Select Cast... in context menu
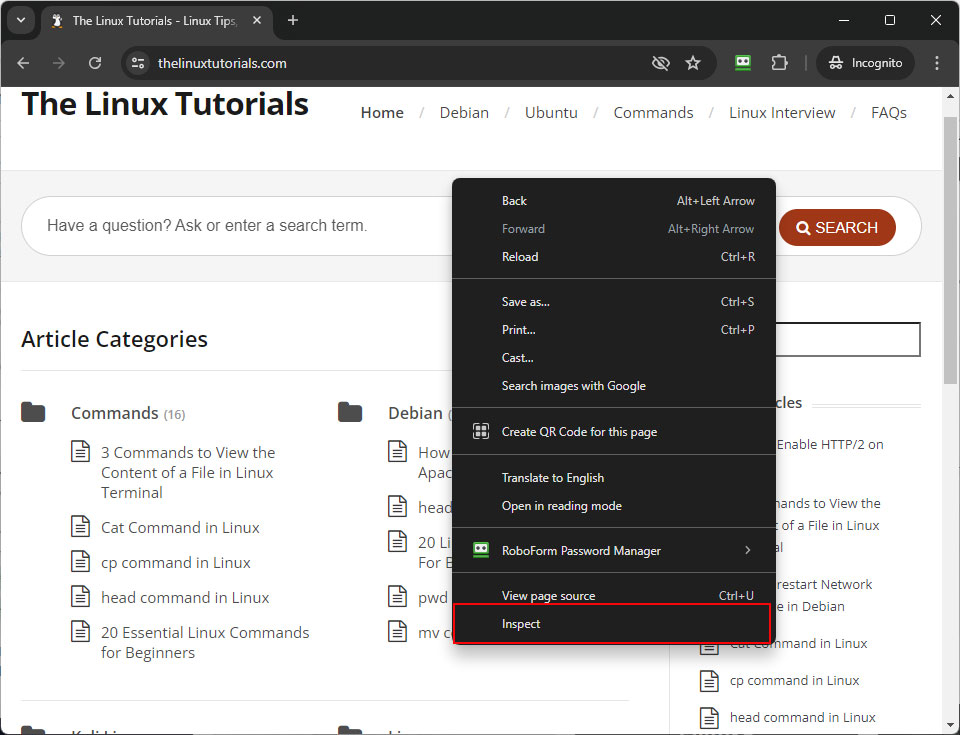Viewport: 960px width, 735px height. pyautogui.click(x=614, y=358)
